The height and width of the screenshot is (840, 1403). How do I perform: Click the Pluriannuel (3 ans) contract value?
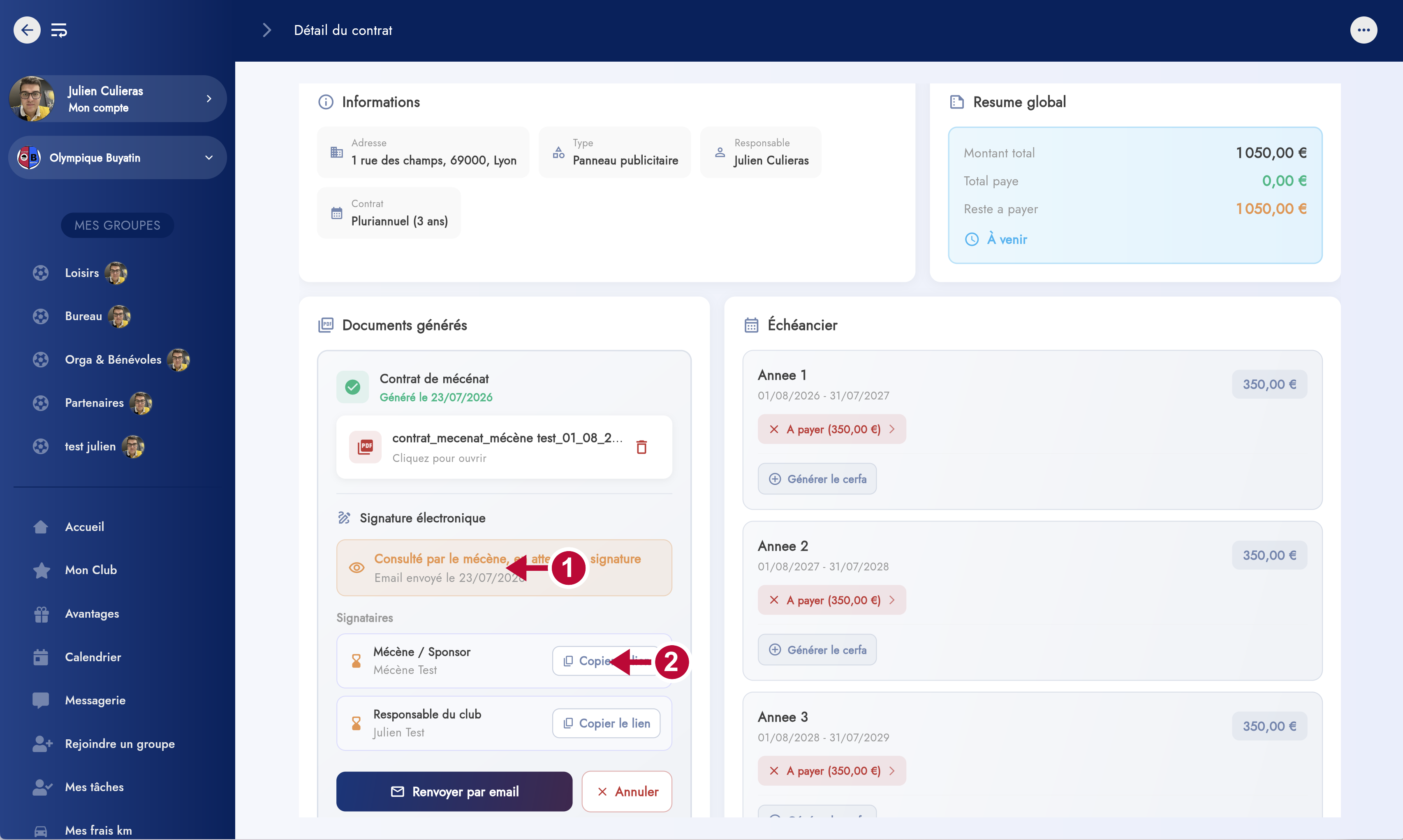[400, 222]
